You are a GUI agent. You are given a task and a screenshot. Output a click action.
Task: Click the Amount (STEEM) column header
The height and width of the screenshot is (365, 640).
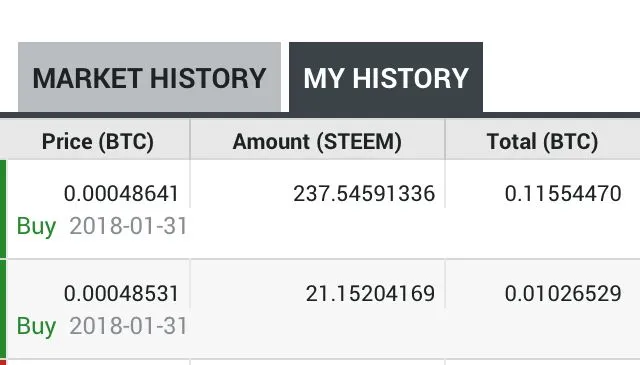(317, 142)
